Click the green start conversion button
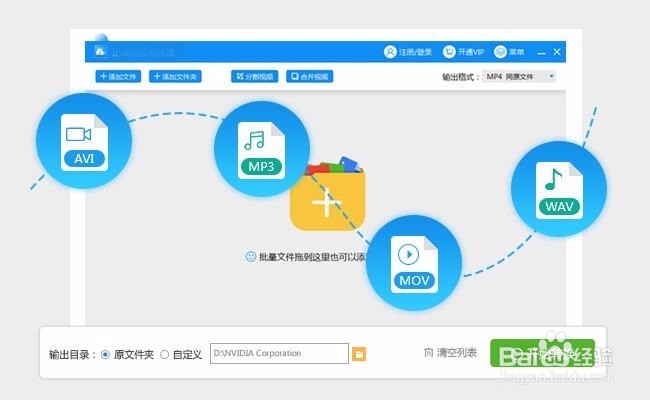This screenshot has height=400, width=650. [542, 353]
